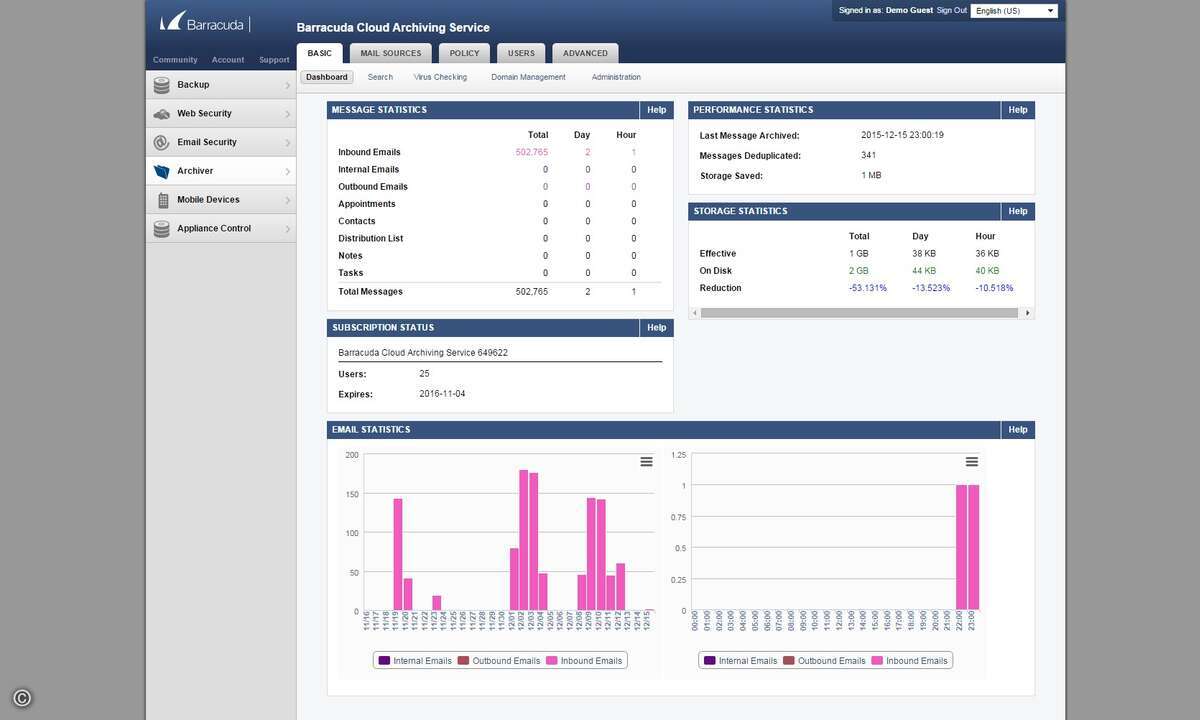Click the On Disk 2 GB value
The height and width of the screenshot is (720, 1200).
859,271
